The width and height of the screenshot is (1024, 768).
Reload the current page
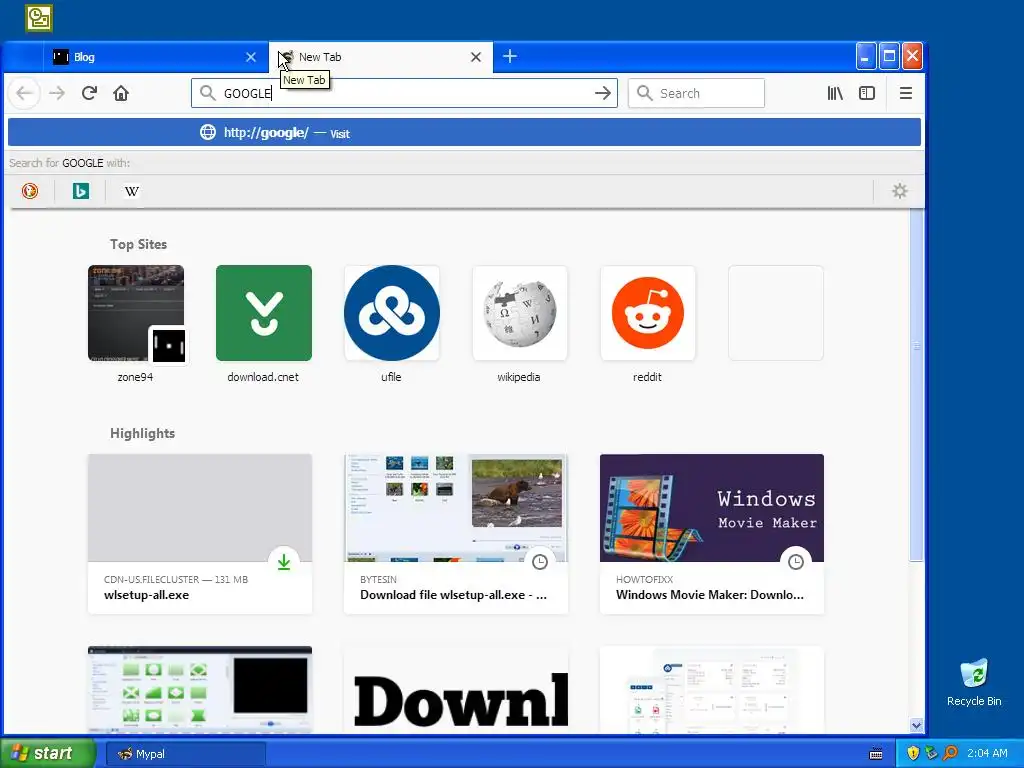click(89, 93)
